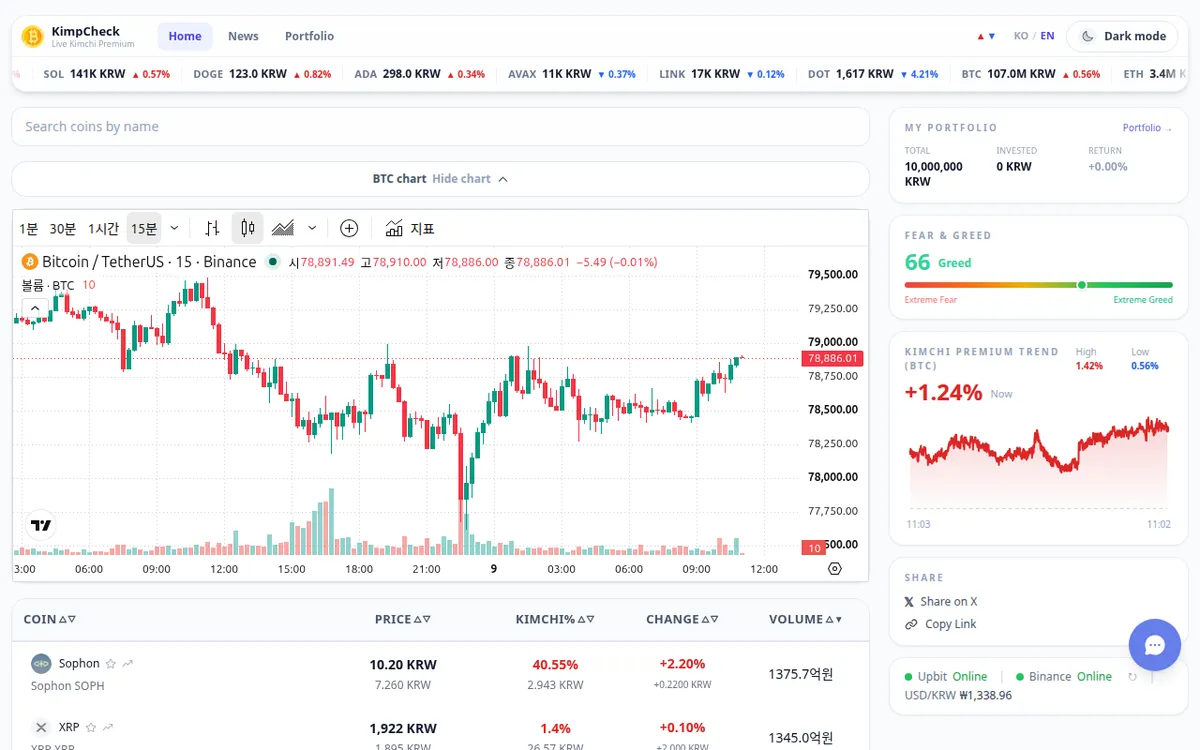Select the 30분 timeframe
Screen dimensions: 1200x750
pos(62,229)
